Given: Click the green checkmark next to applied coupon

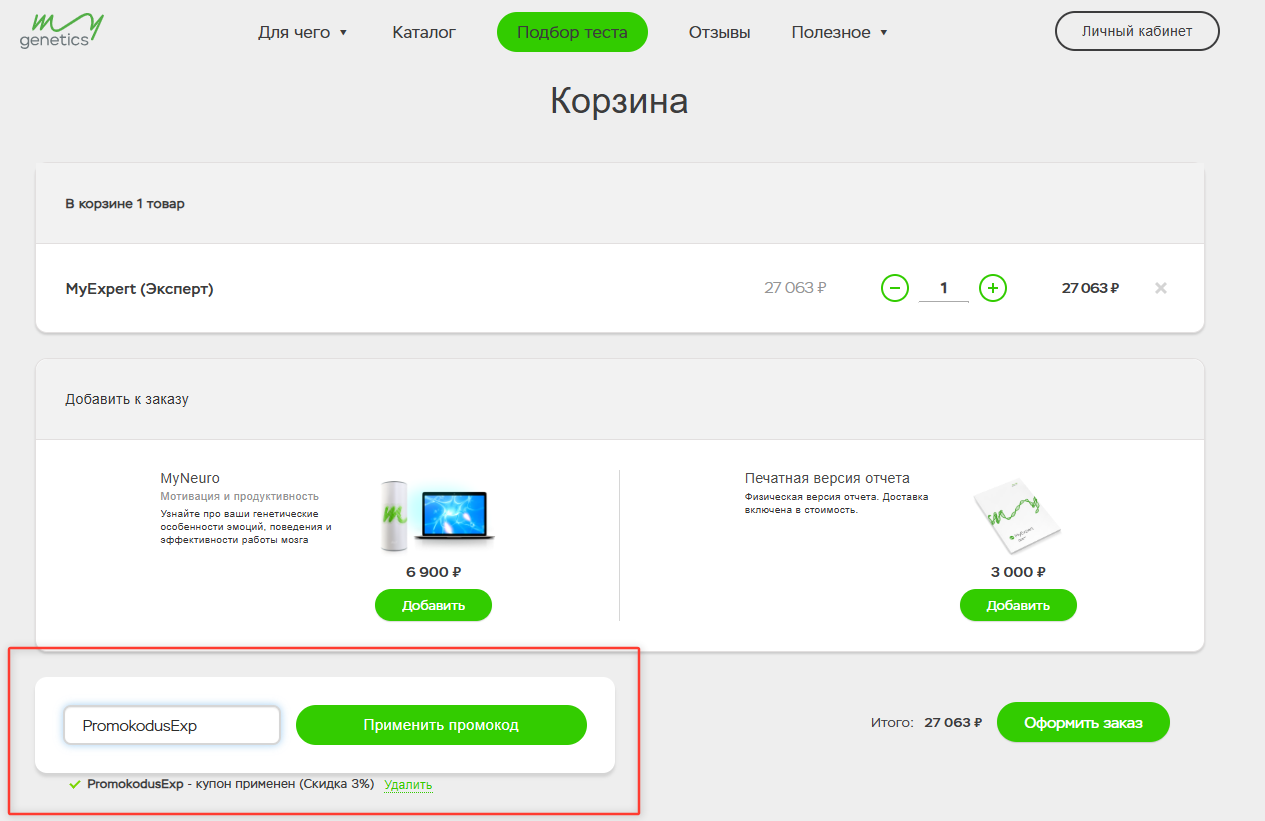Looking at the screenshot, I should tap(74, 785).
